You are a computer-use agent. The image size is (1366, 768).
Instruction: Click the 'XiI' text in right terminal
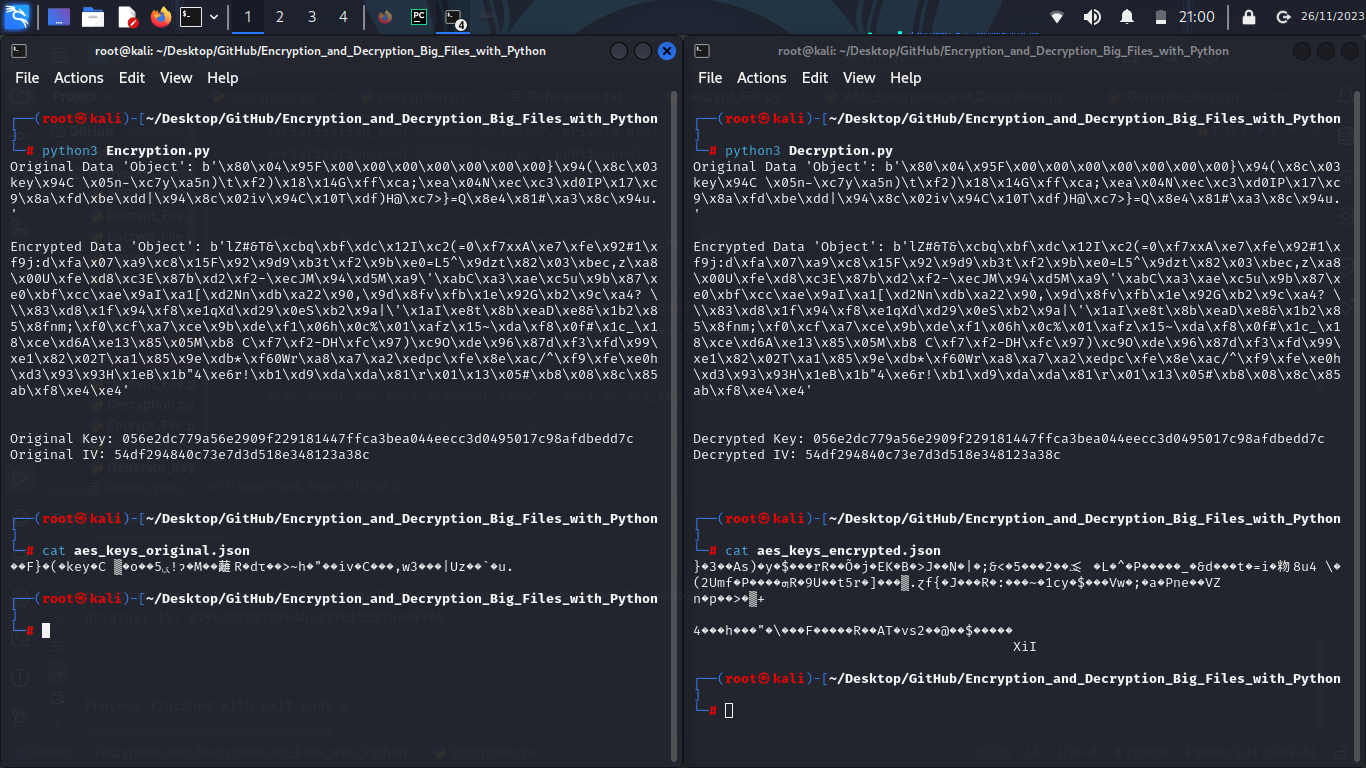pos(1025,647)
